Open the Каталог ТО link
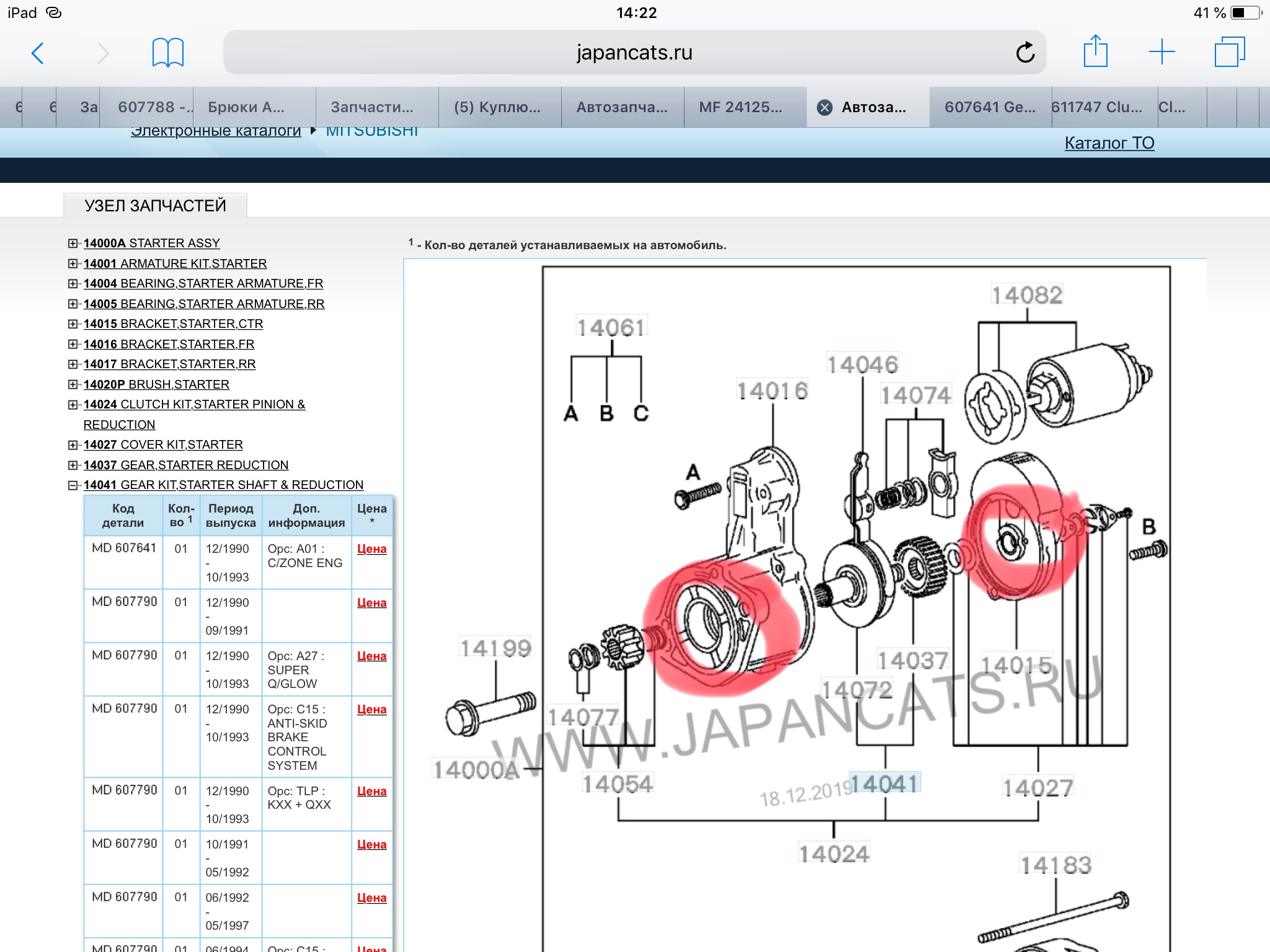This screenshot has width=1270, height=952. 1109,143
